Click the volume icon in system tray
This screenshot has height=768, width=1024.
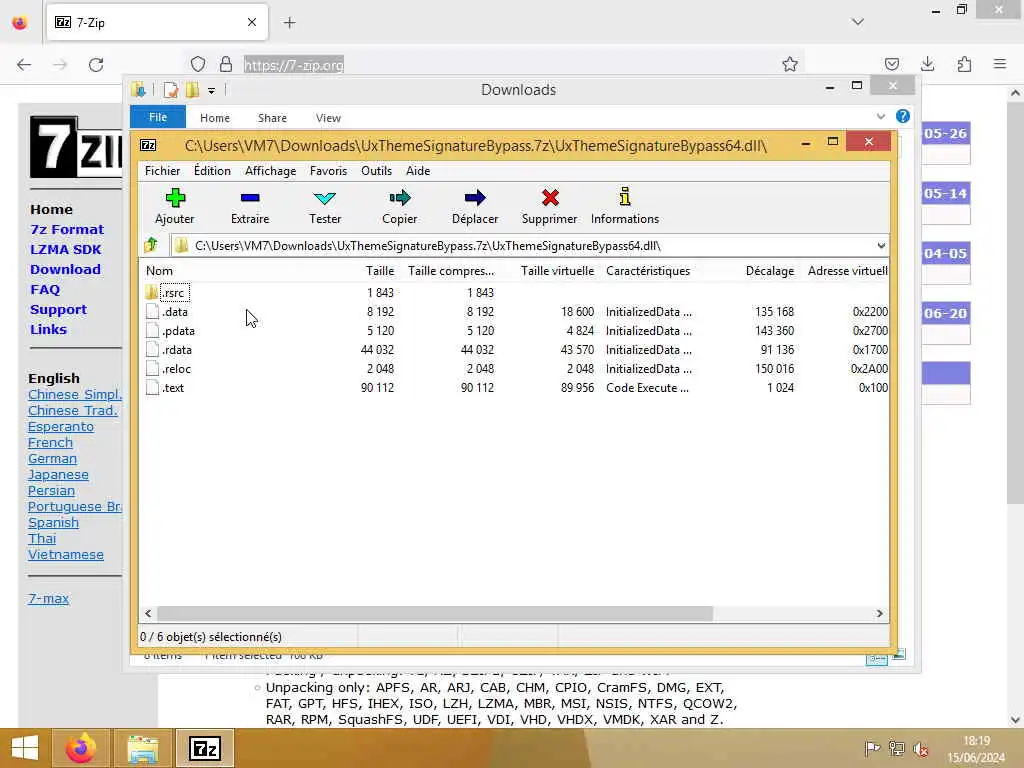(921, 748)
